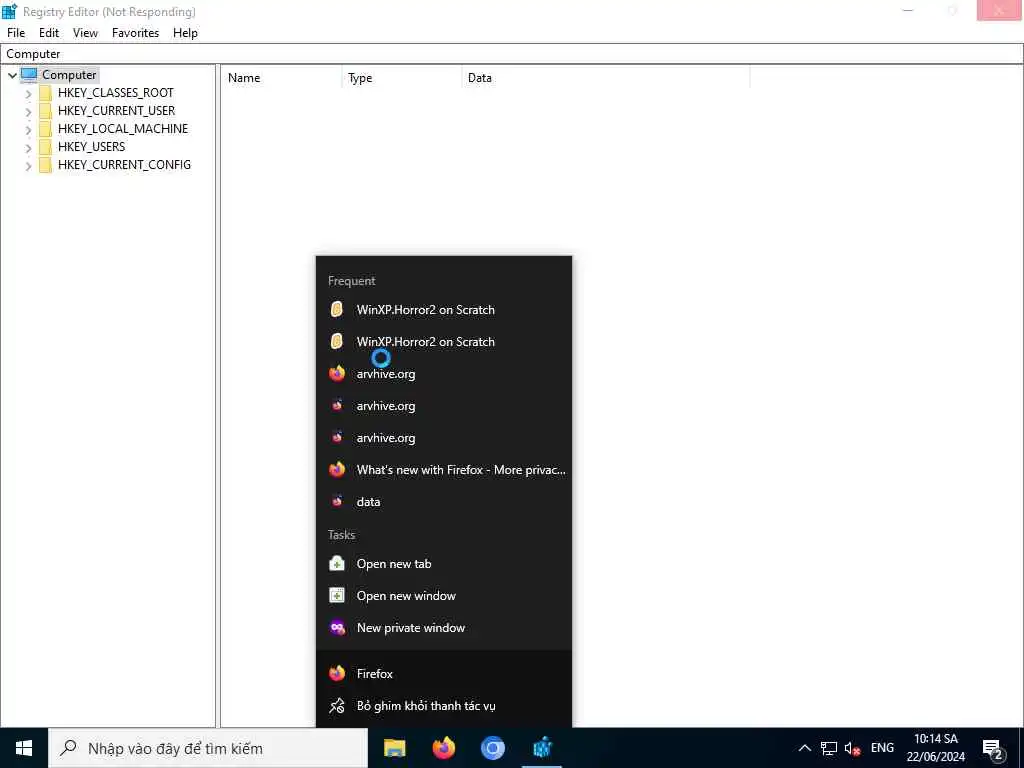Image resolution: width=1024 pixels, height=768 pixels.
Task: Expand HKEY_LOCAL_MACHINE node
Action: coord(28,129)
